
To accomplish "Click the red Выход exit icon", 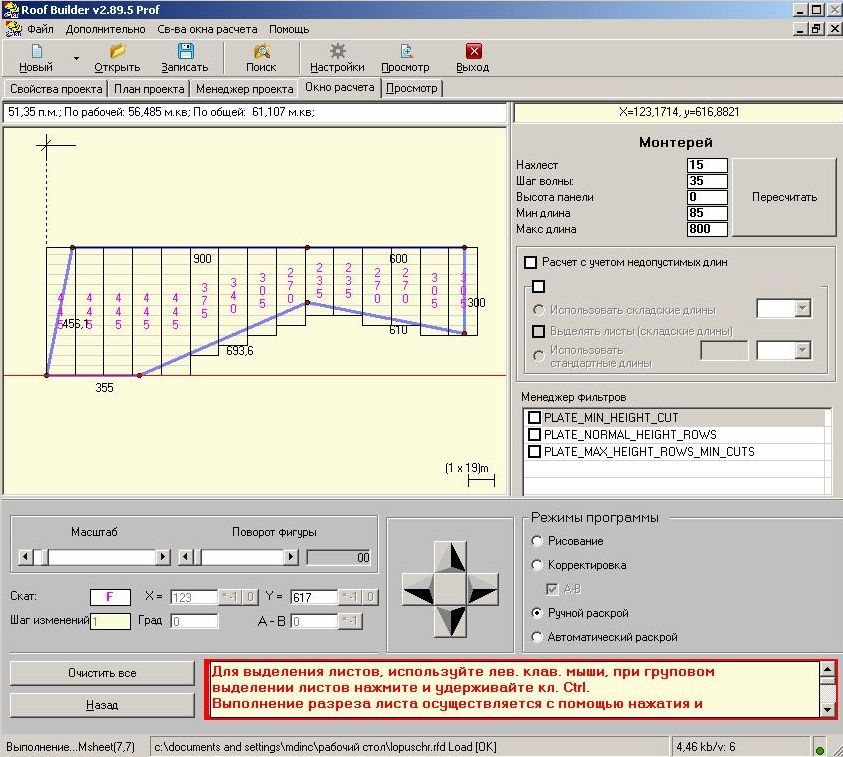I will click(474, 51).
